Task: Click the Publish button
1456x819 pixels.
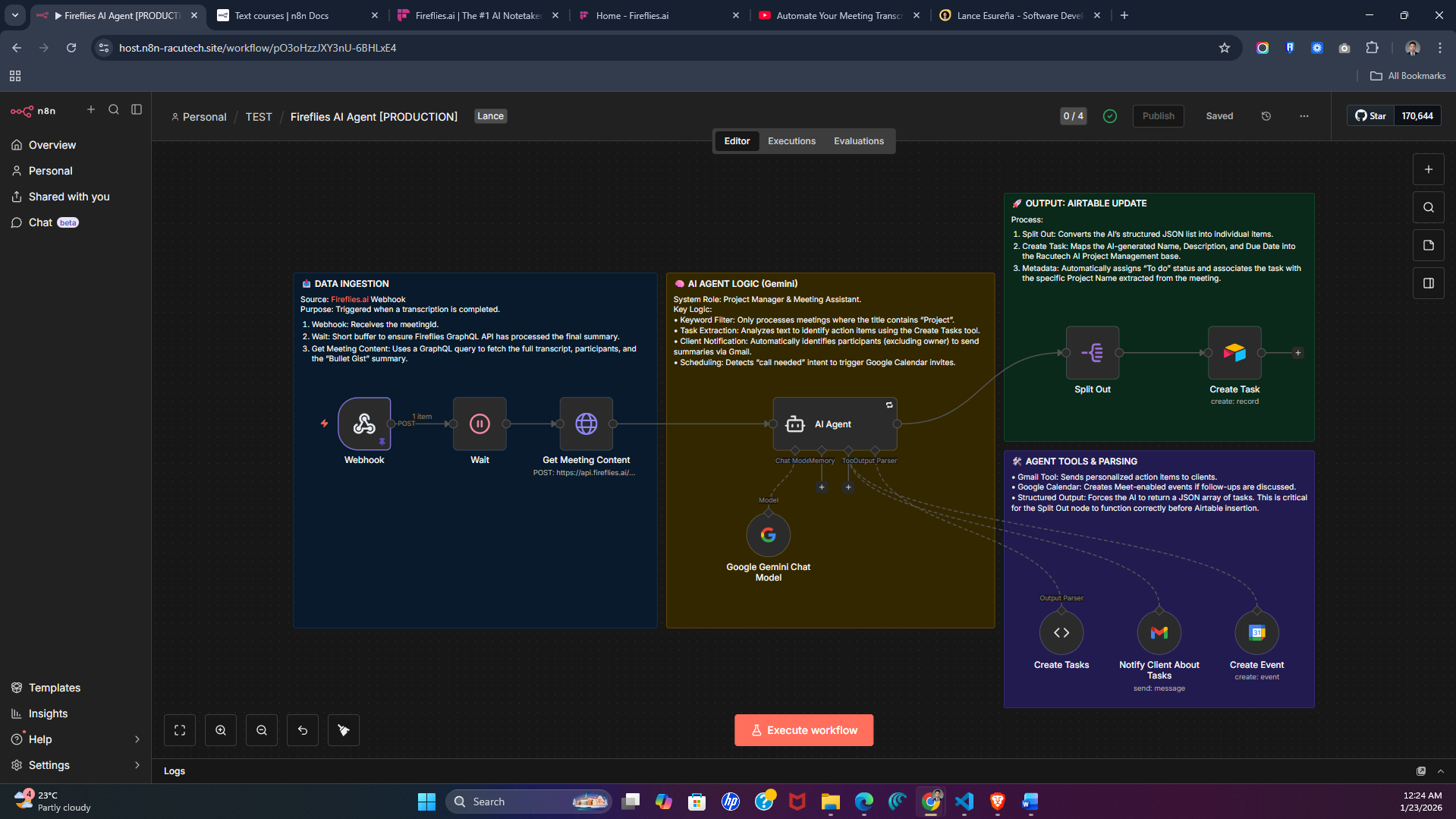Action: (1158, 116)
